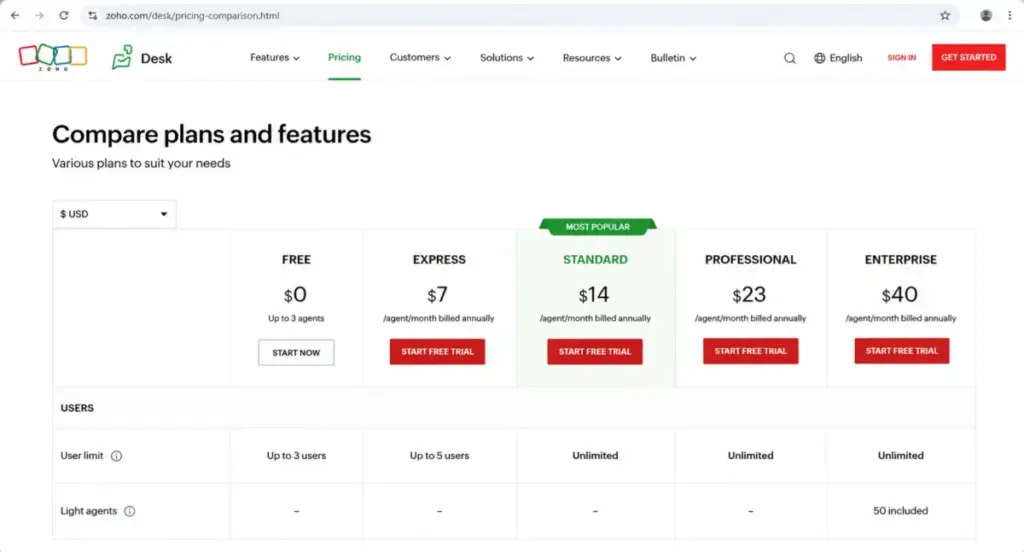Image resolution: width=1024 pixels, height=552 pixels.
Task: Click Unlimited in the Enterprise column
Action: tap(901, 455)
